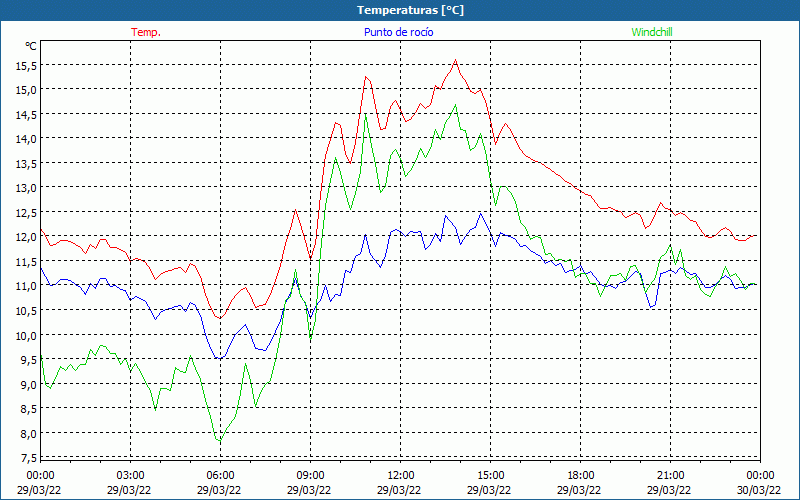Click the y-axis value '7,5'
This screenshot has width=800, height=500.
[x=29, y=458]
